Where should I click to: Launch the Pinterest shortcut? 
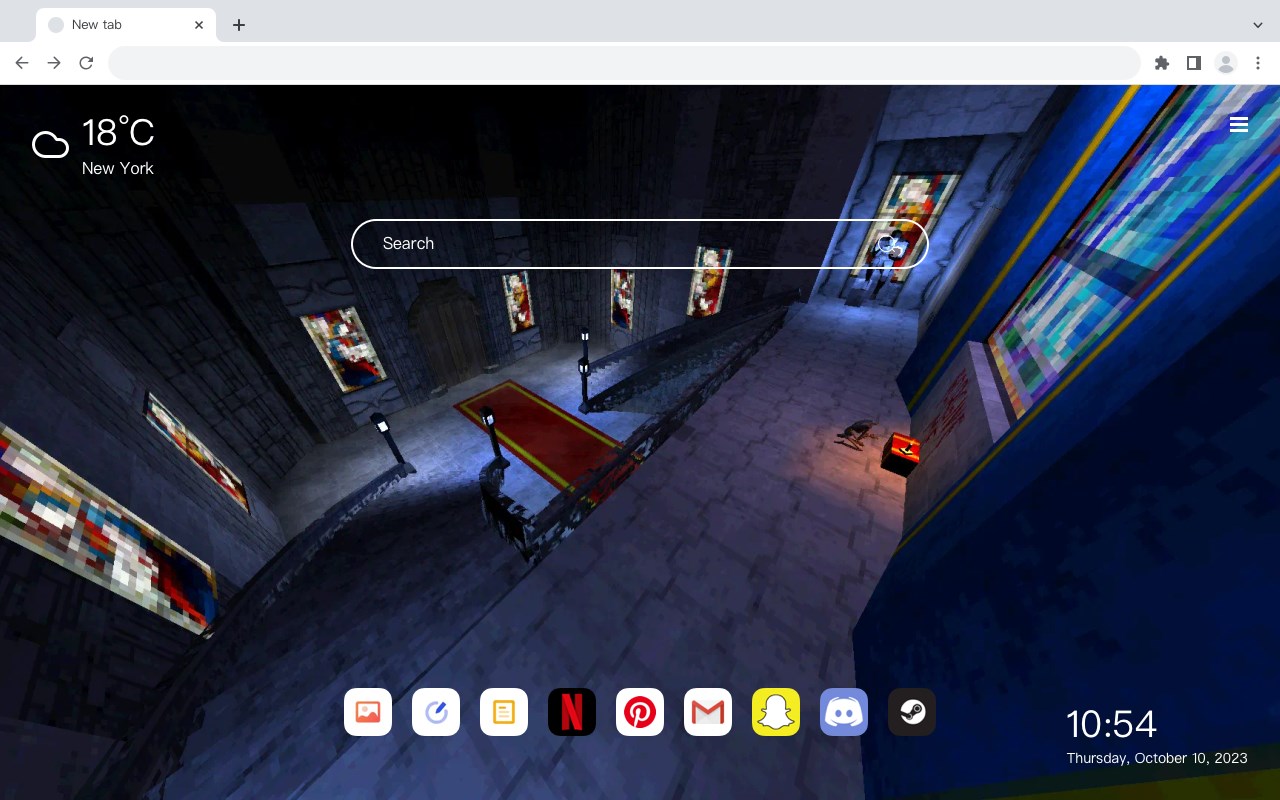point(640,712)
